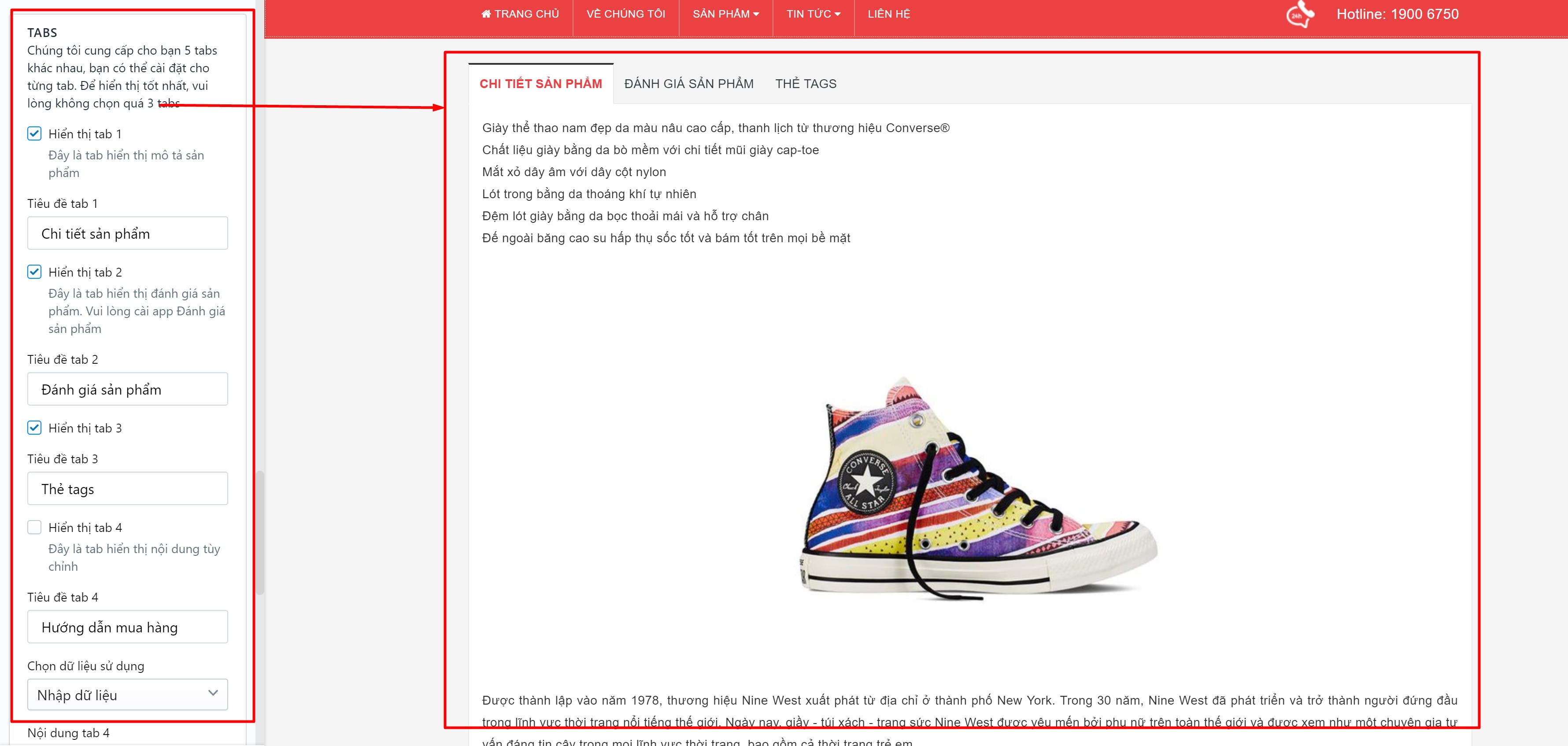Switch to the ĐÁNH GIÁ SẢN PHẨM tab
The width and height of the screenshot is (1568, 746).
(689, 84)
